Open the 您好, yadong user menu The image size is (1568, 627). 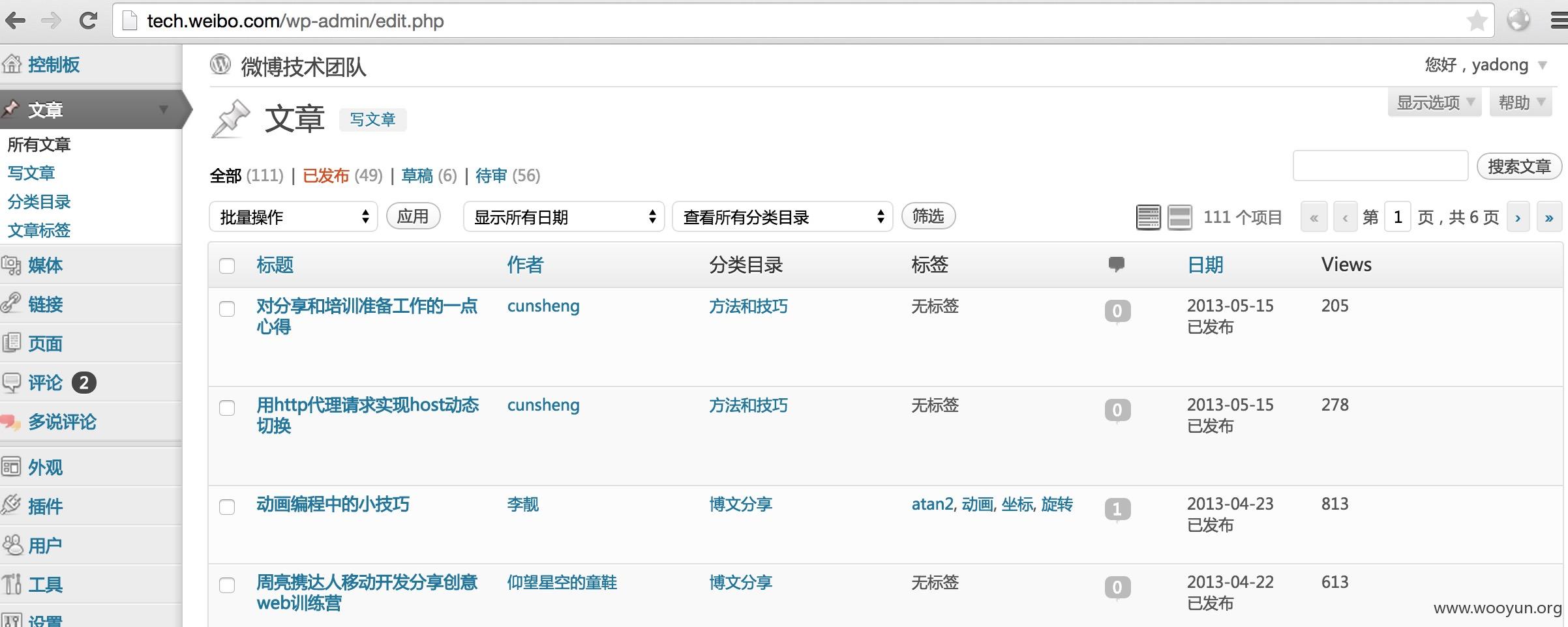(x=1486, y=65)
